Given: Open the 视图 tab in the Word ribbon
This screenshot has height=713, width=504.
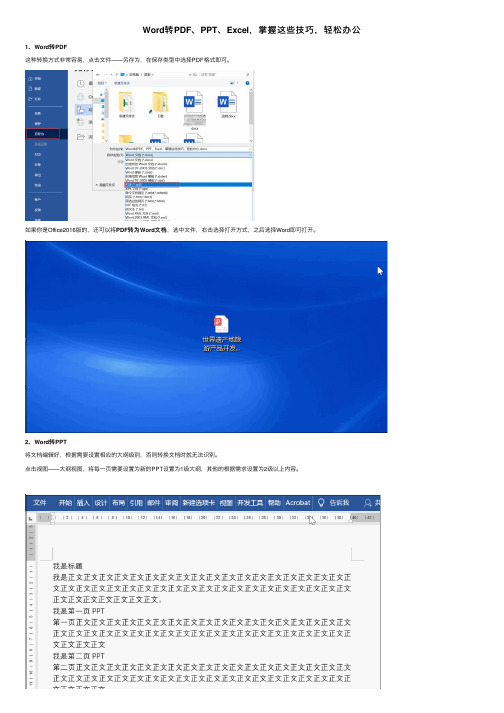Looking at the screenshot, I should pos(226,502).
